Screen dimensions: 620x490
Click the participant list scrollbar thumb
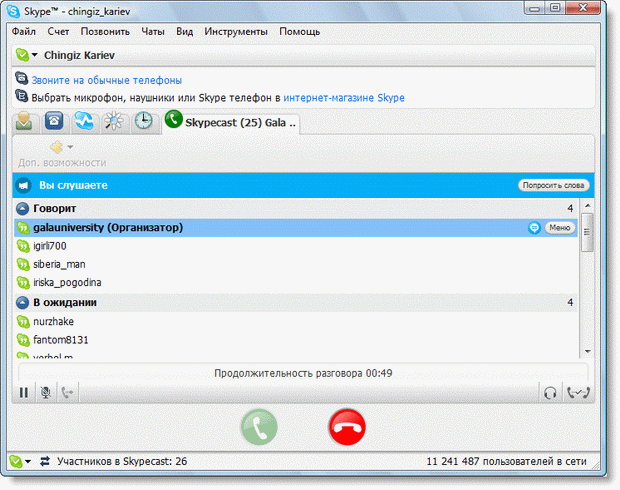click(587, 232)
